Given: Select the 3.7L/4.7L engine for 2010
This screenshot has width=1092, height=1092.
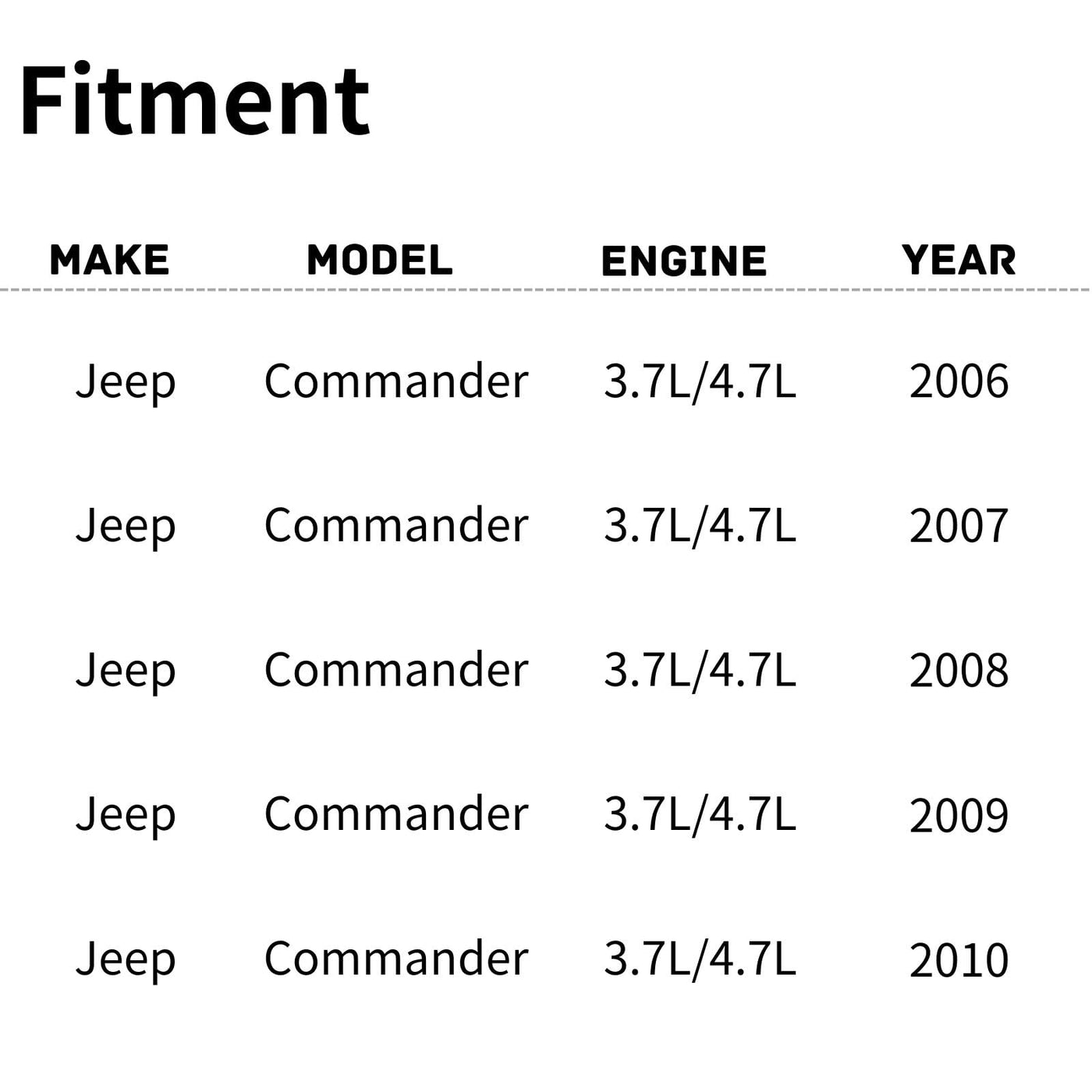Looking at the screenshot, I should point(700,959).
